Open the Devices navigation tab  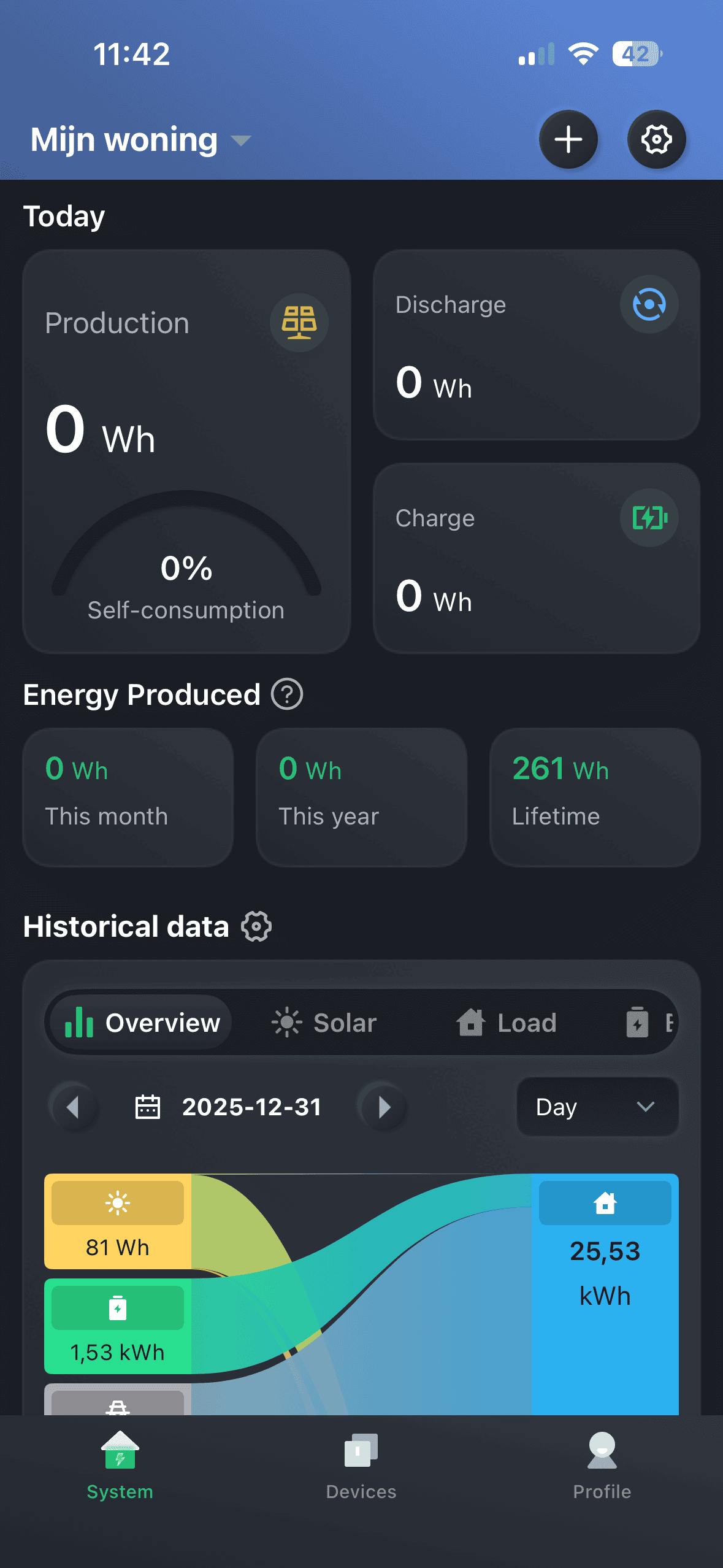[361, 1466]
